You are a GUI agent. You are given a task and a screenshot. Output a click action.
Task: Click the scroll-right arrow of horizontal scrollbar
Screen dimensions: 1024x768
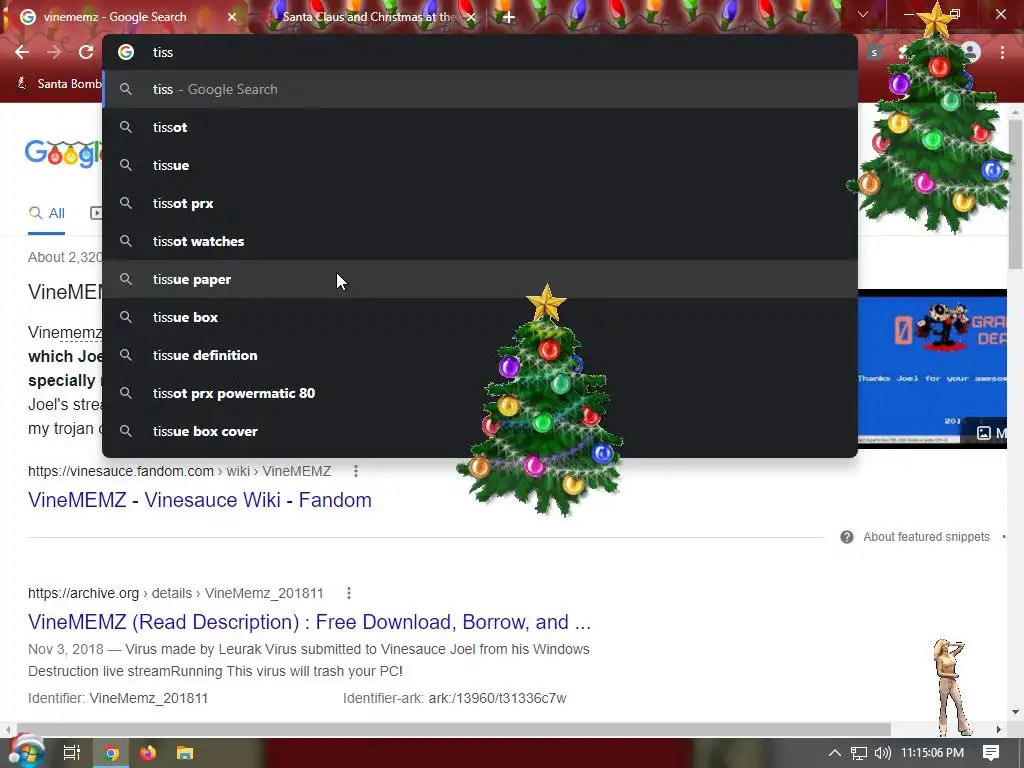pyautogui.click(x=999, y=729)
